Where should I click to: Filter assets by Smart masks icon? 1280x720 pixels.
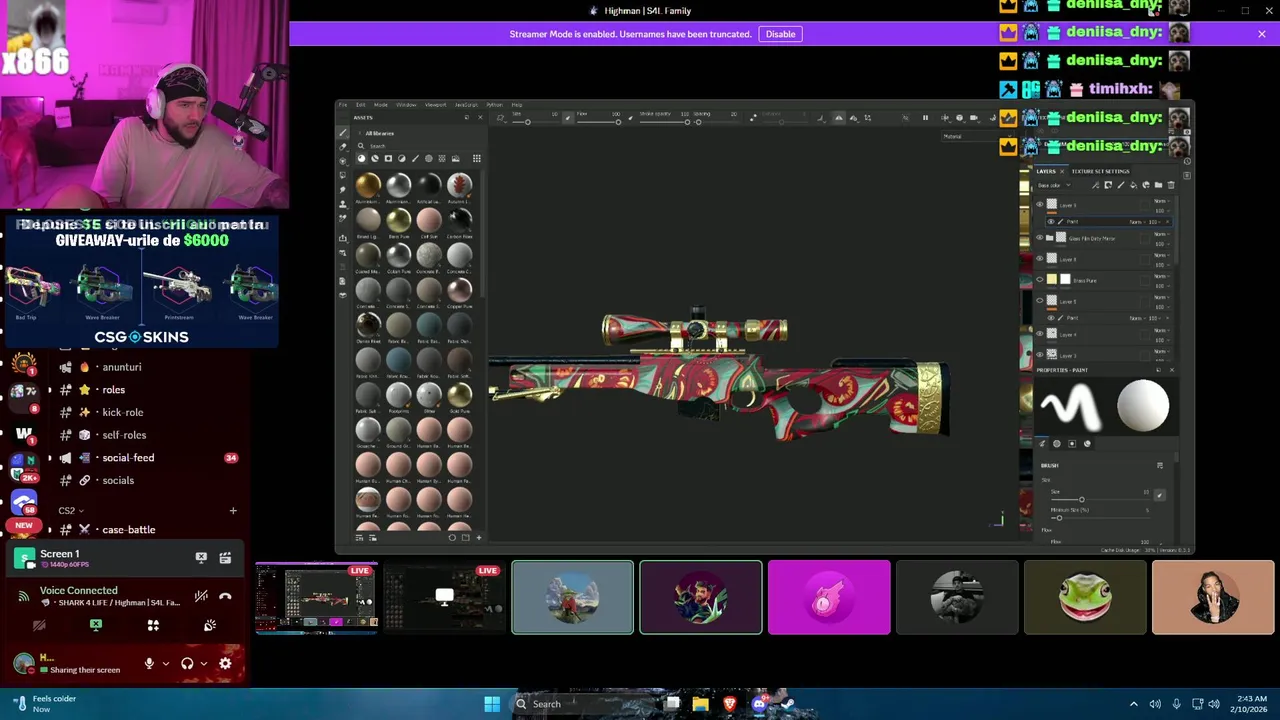click(388, 158)
